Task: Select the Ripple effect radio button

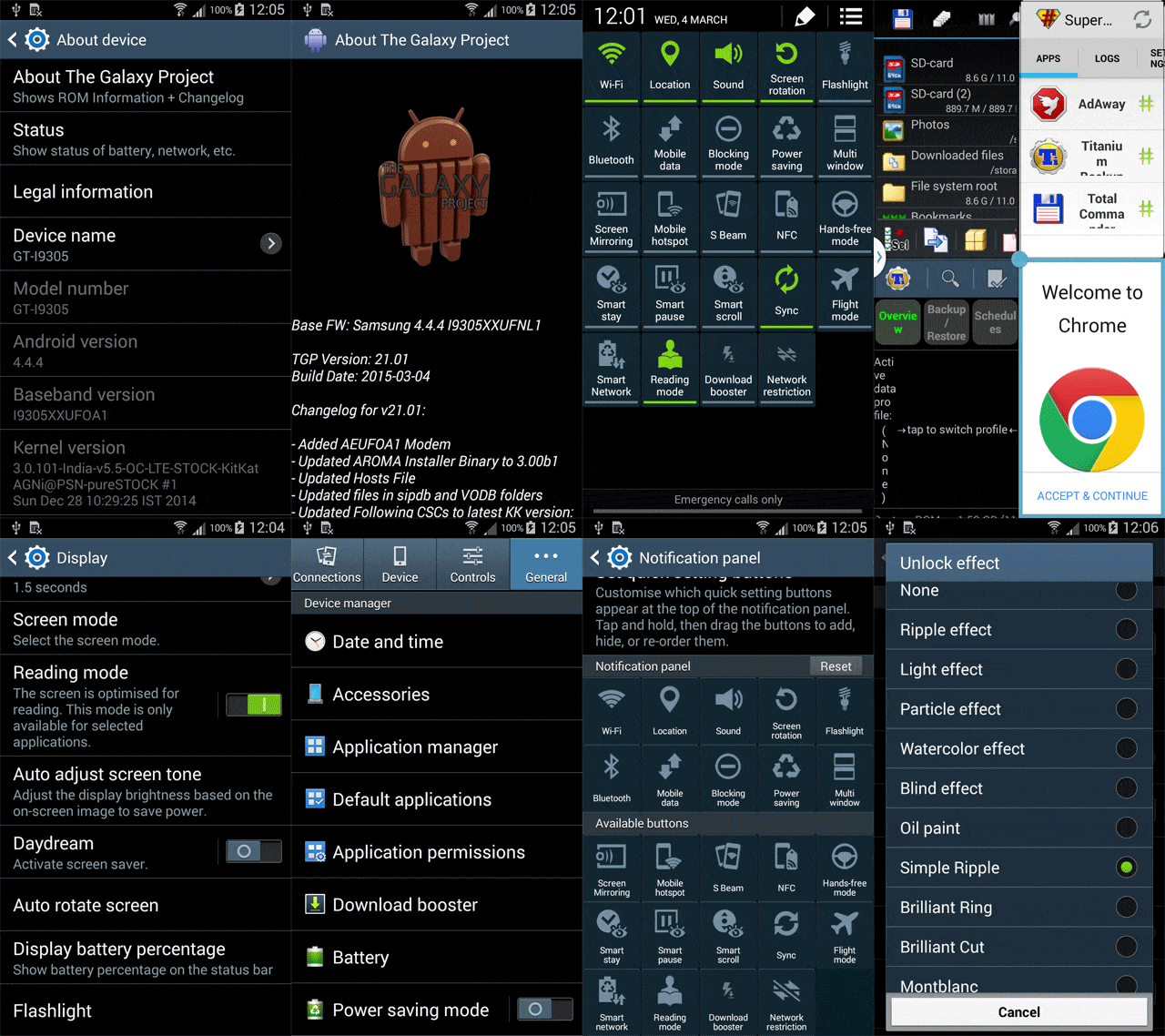Action: (x=1127, y=629)
